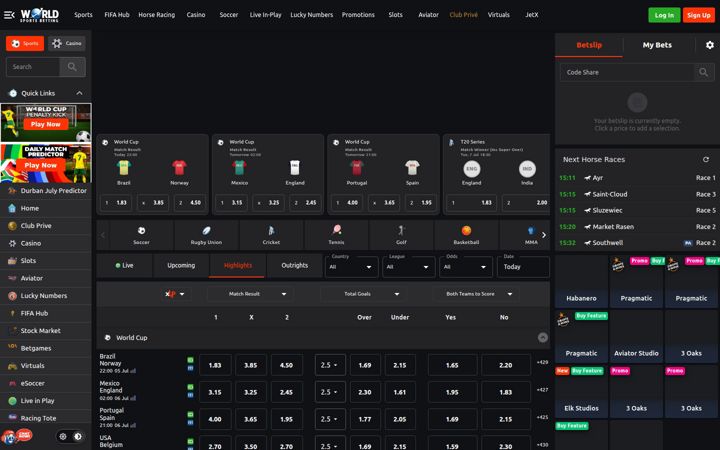Switch to Highlights tab
This screenshot has width=720, height=450.
pyautogui.click(x=237, y=265)
